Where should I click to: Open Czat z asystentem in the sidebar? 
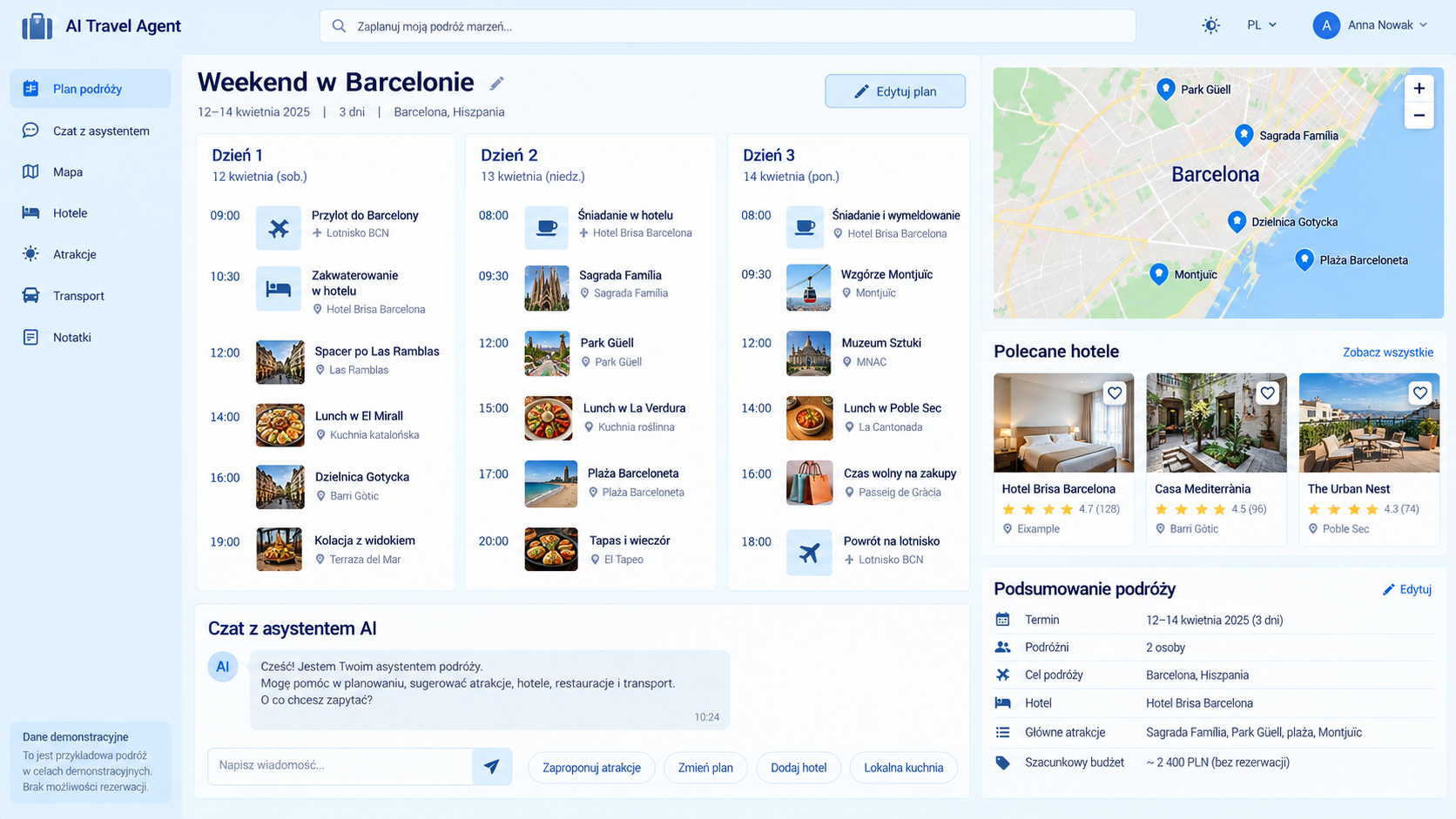[91, 131]
